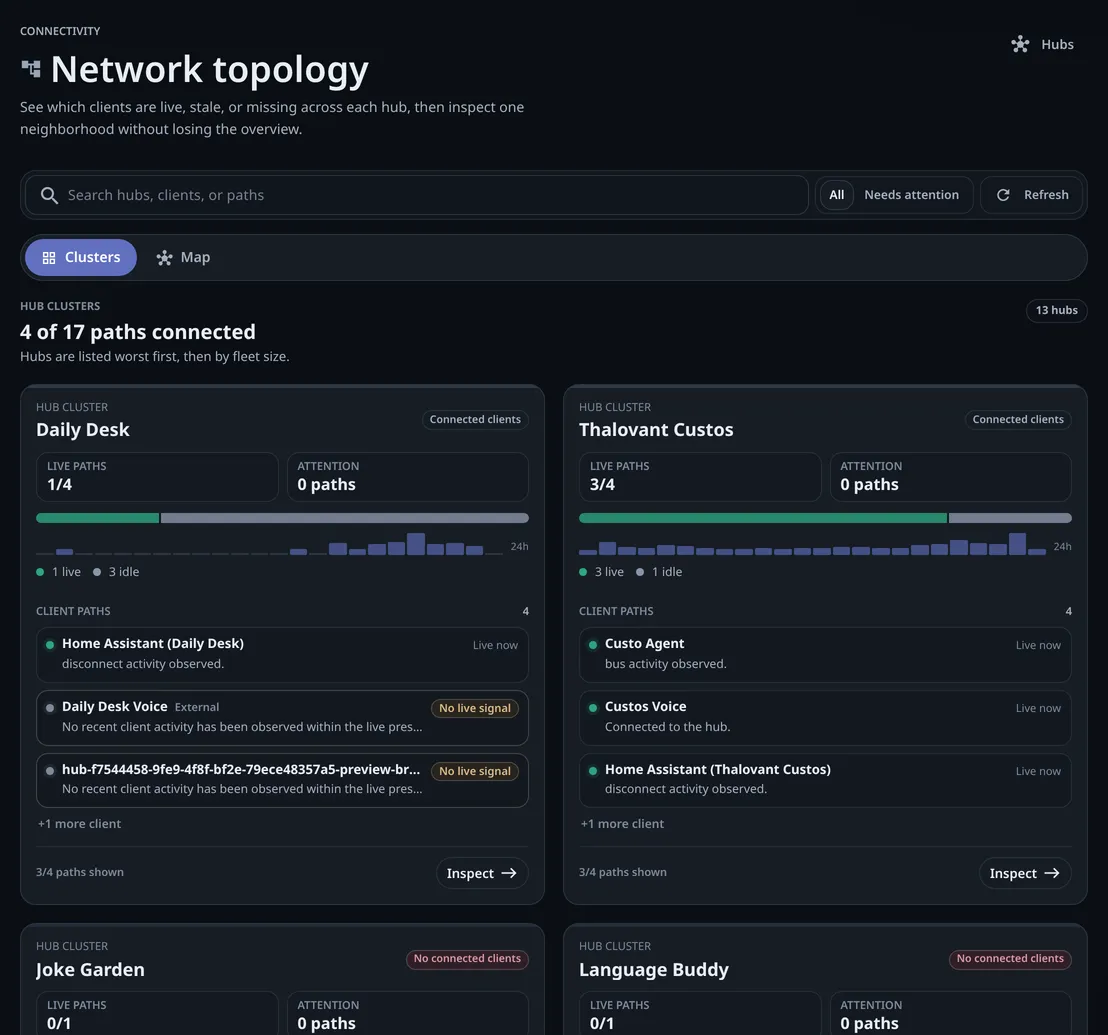Click the '1 live' legend in Daily Desk
The height and width of the screenshot is (1035, 1108).
pos(59,572)
